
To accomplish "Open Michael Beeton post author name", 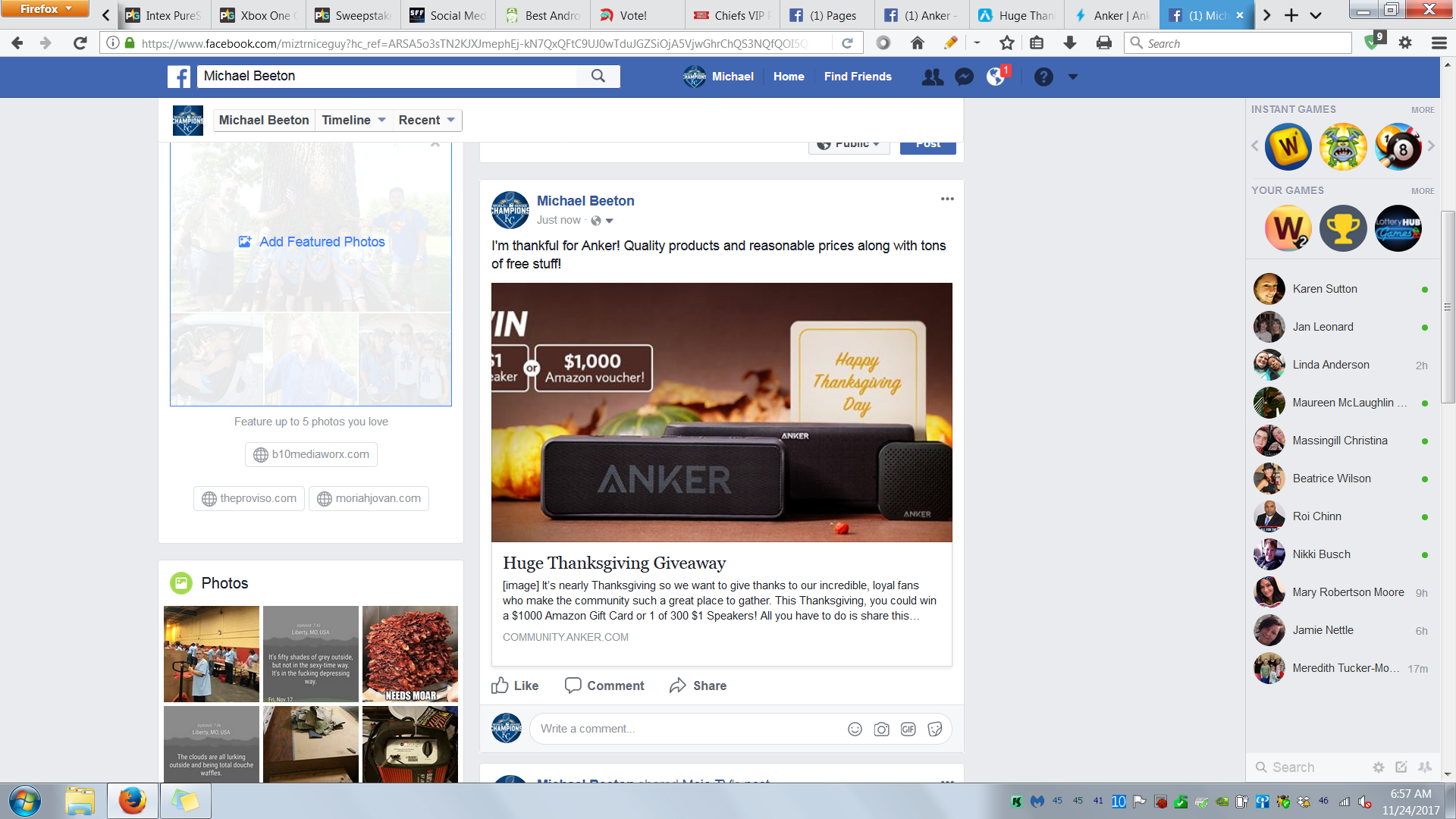I will (x=585, y=201).
